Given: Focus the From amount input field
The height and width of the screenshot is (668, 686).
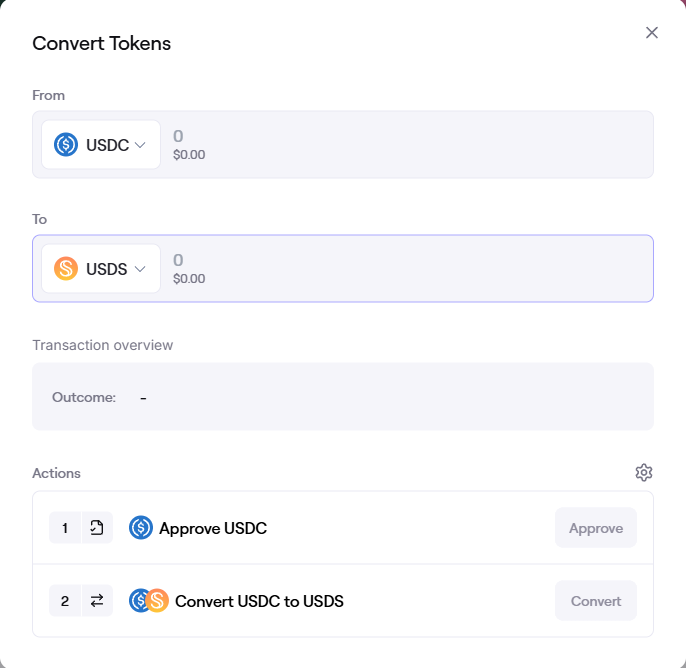Looking at the screenshot, I should point(407,144).
